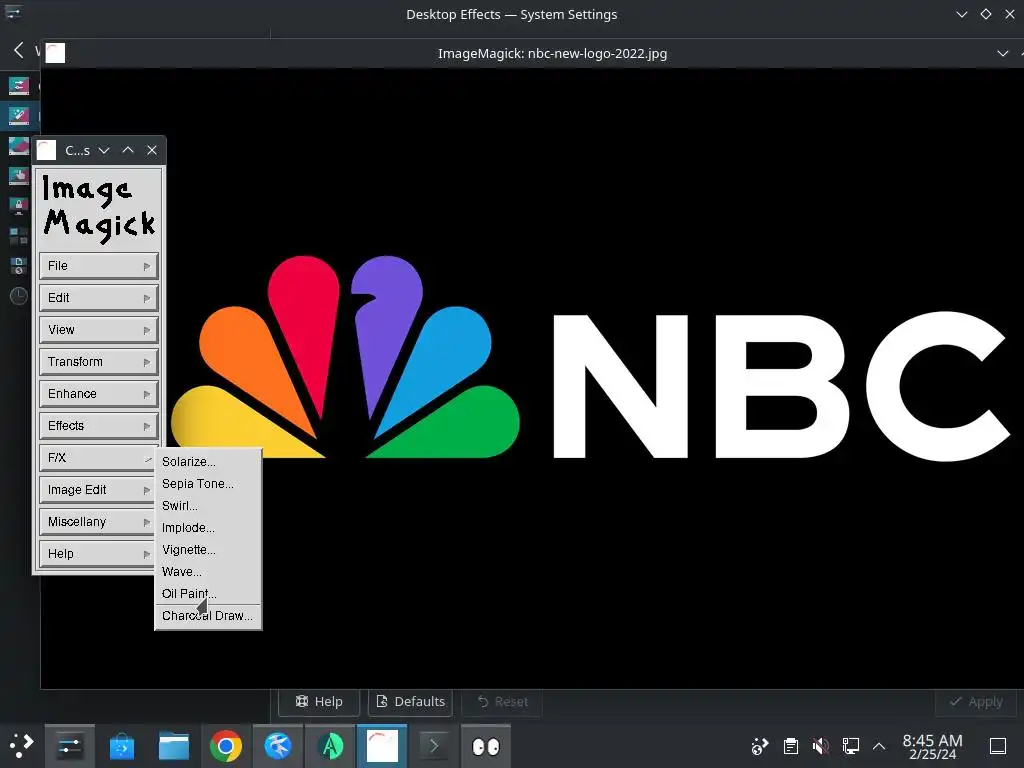This screenshot has height=768, width=1024.
Task: Click show desktop button in taskbar
Action: (998, 746)
